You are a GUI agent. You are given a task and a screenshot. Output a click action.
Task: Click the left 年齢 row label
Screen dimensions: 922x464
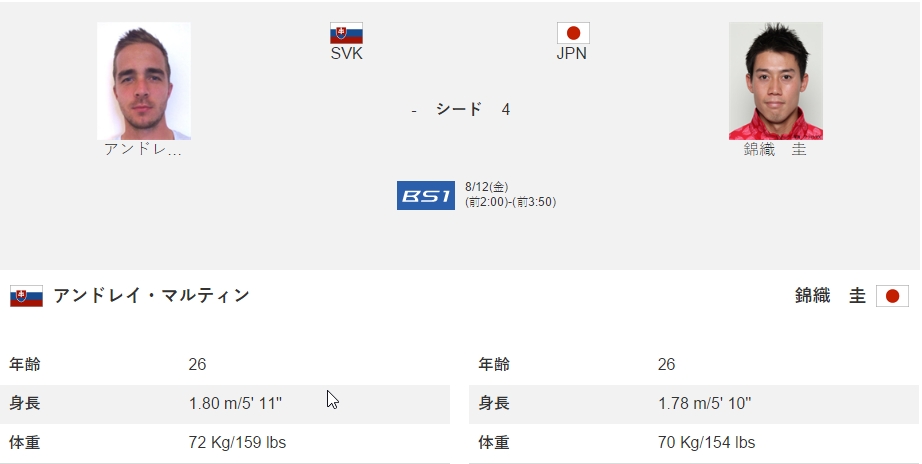pos(25,365)
